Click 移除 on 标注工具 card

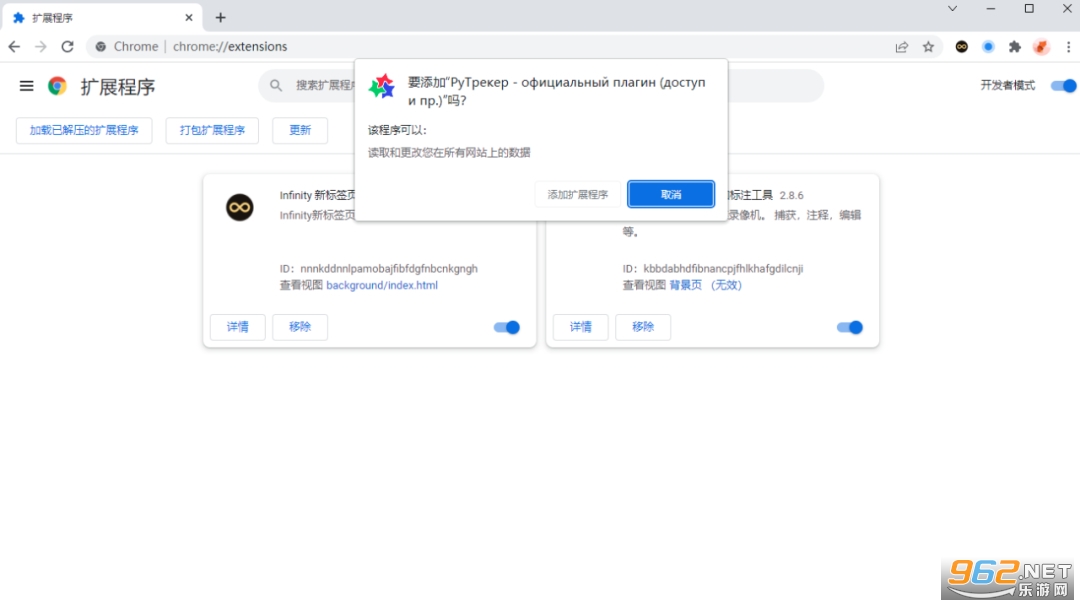pos(643,327)
